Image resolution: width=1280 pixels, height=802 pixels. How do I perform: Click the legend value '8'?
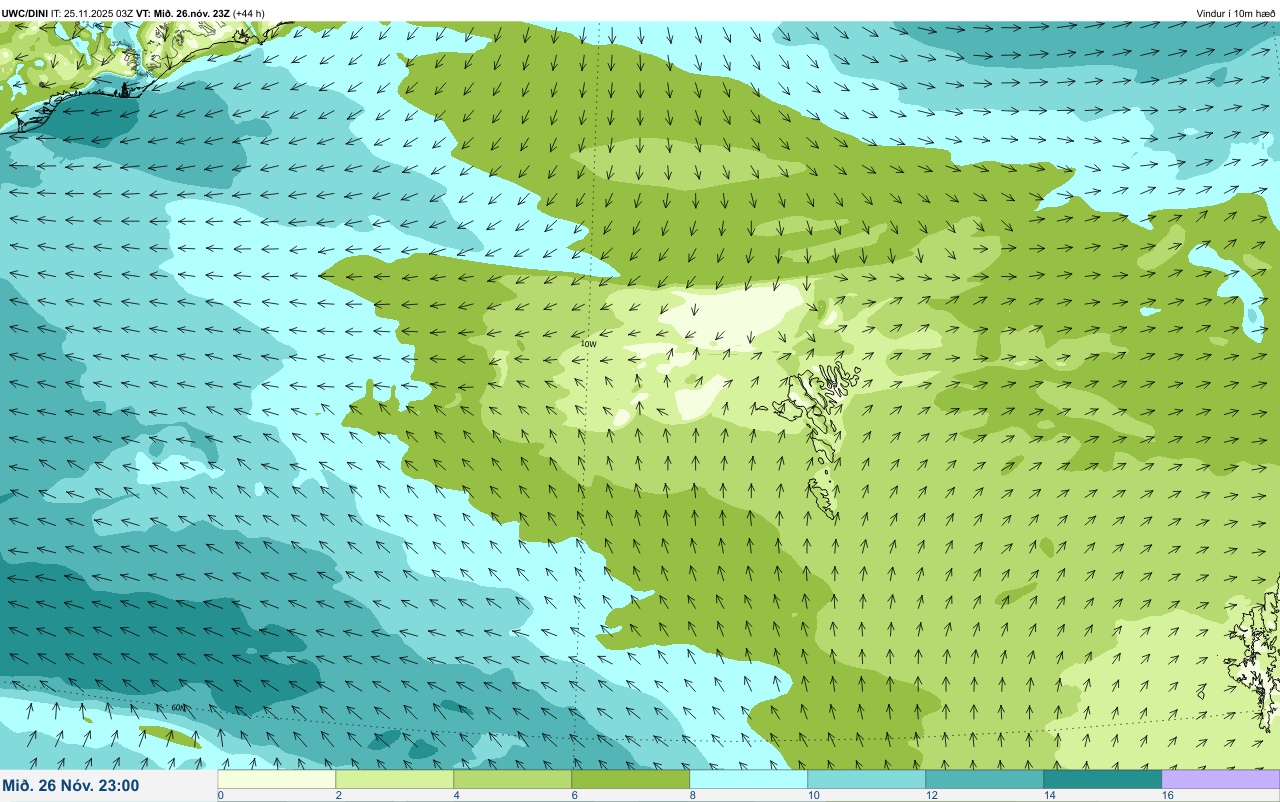coord(692,795)
